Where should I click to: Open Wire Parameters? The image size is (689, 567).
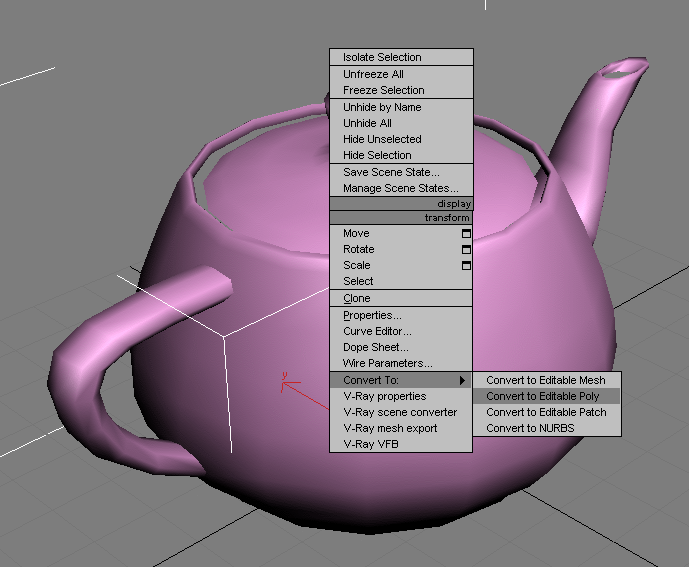coord(401,363)
